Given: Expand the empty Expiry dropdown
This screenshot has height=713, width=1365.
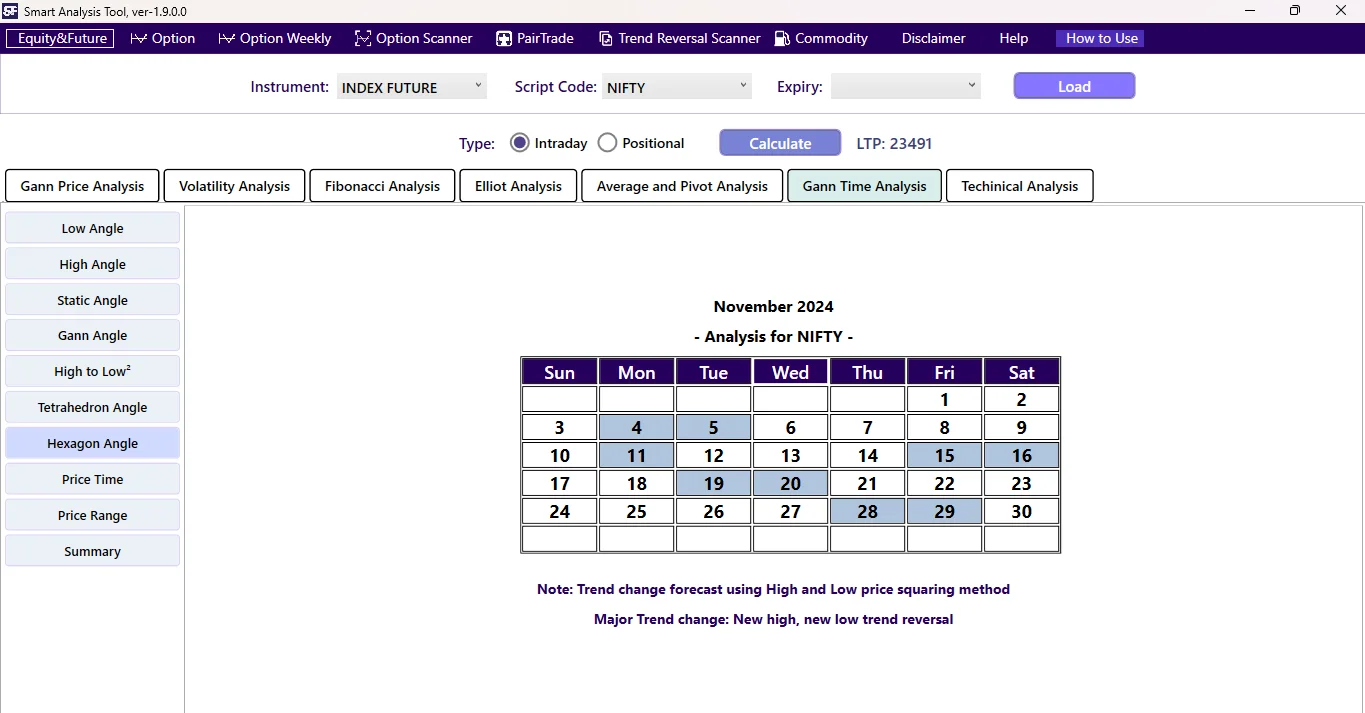Looking at the screenshot, I should pyautogui.click(x=904, y=86).
